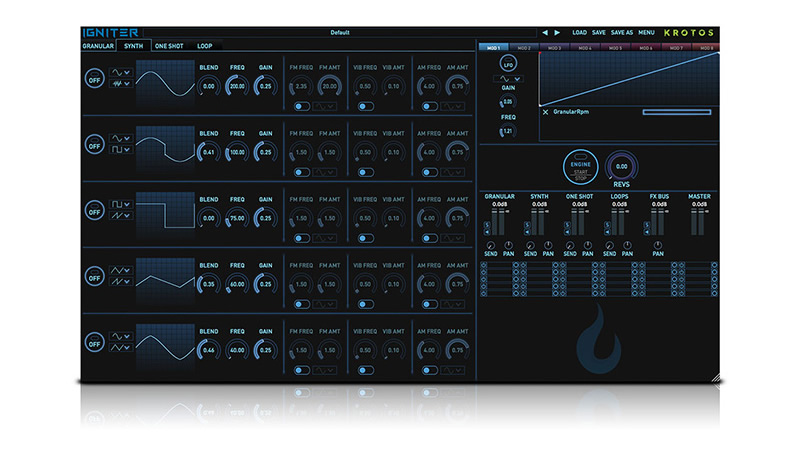Image resolution: width=800 pixels, height=462 pixels.
Task: Mute the FX Bus channel
Action: [x=646, y=232]
